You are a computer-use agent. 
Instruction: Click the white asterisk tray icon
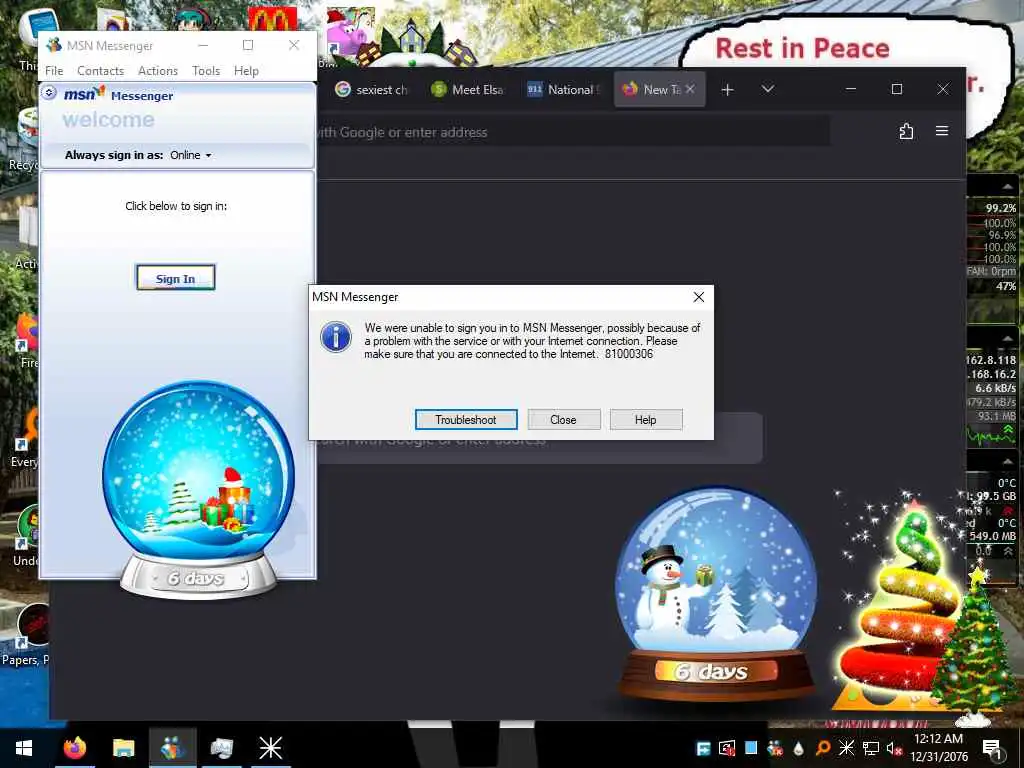pyautogui.click(x=846, y=748)
